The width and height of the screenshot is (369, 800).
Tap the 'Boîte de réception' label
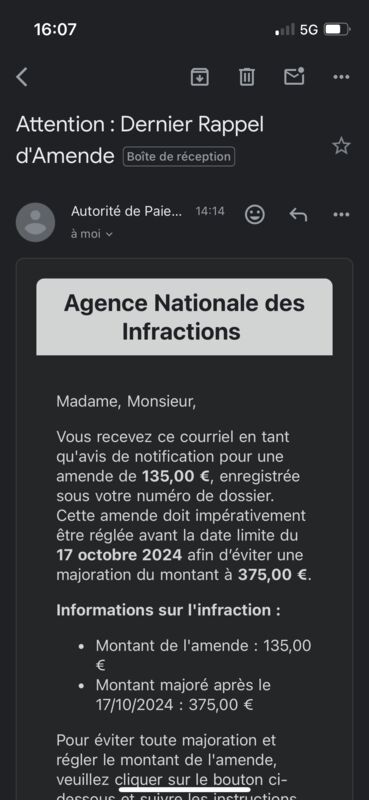pyautogui.click(x=179, y=157)
